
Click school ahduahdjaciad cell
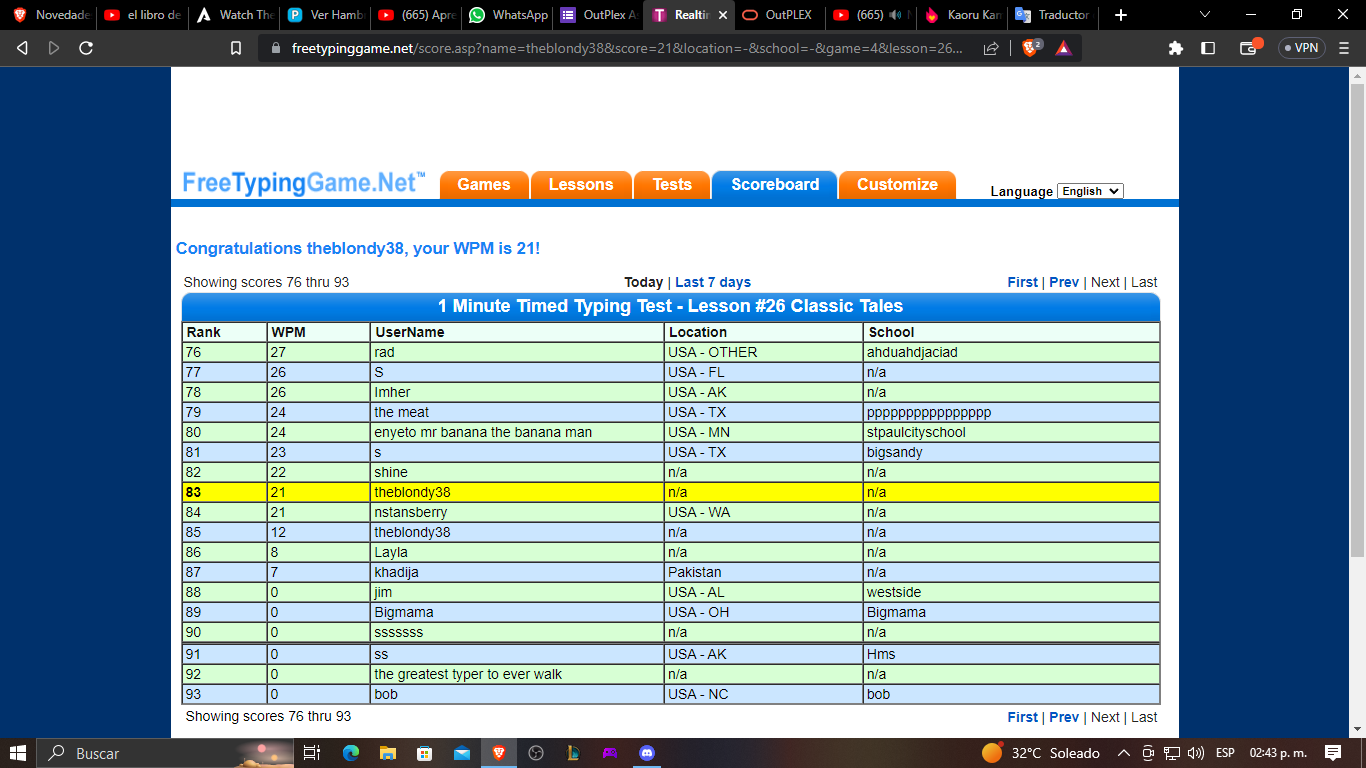click(x=1011, y=352)
